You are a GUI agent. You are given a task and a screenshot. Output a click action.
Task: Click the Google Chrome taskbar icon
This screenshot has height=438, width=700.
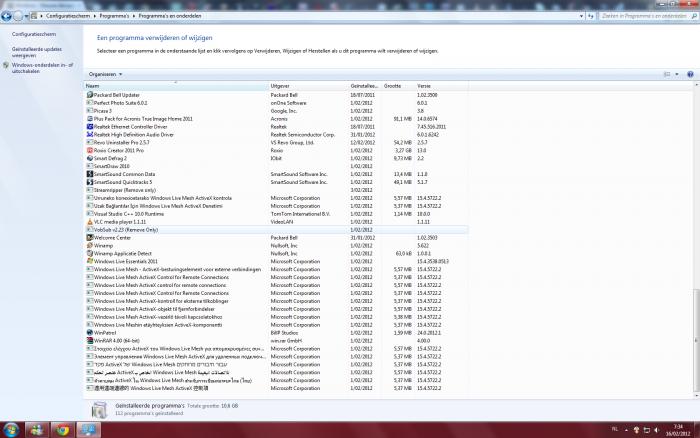coord(62,429)
